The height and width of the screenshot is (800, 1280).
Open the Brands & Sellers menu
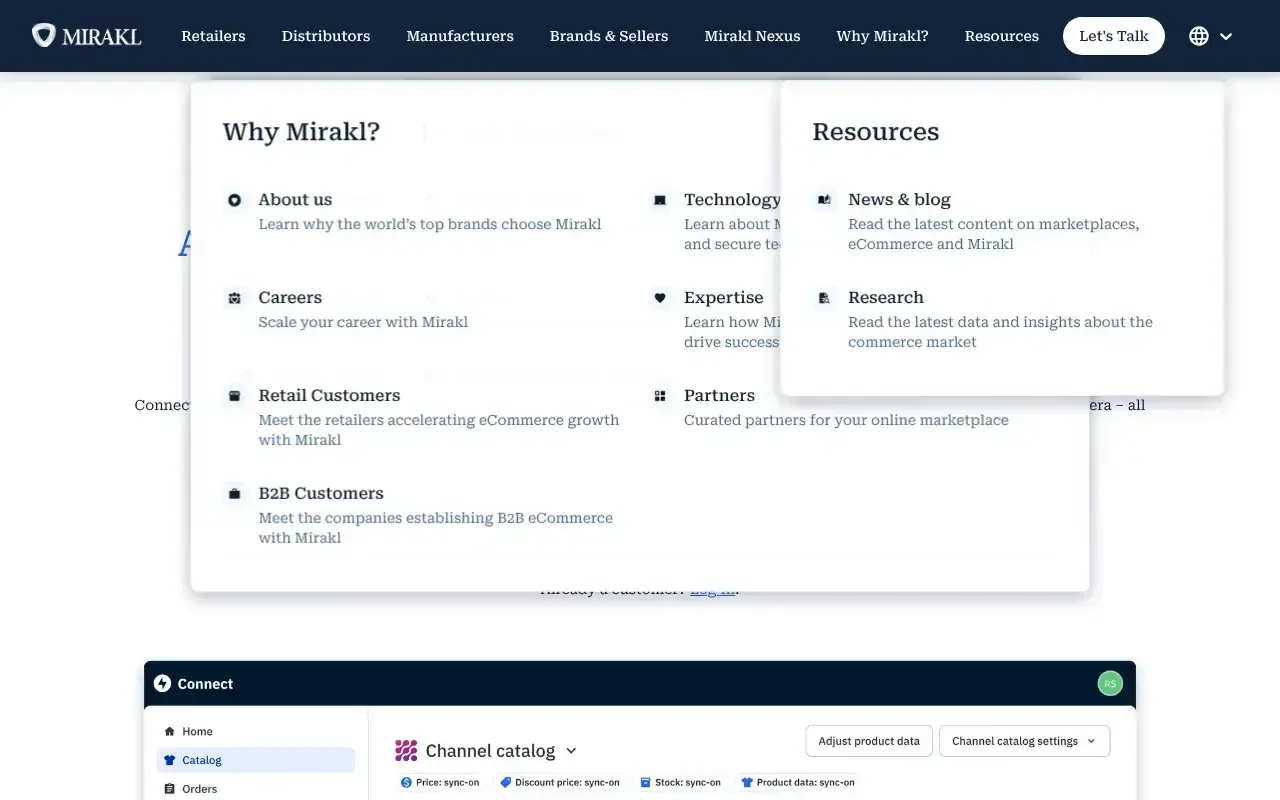point(609,36)
